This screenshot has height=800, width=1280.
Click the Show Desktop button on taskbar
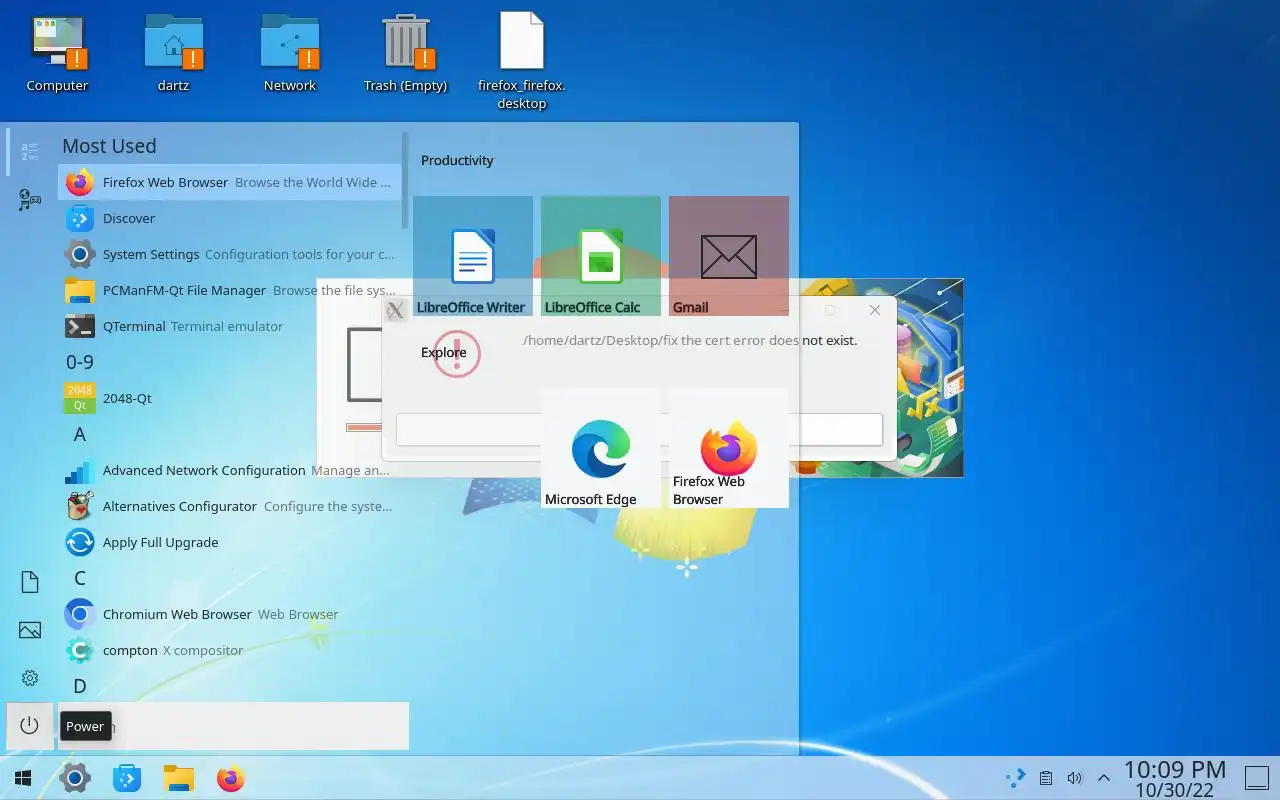[1257, 778]
